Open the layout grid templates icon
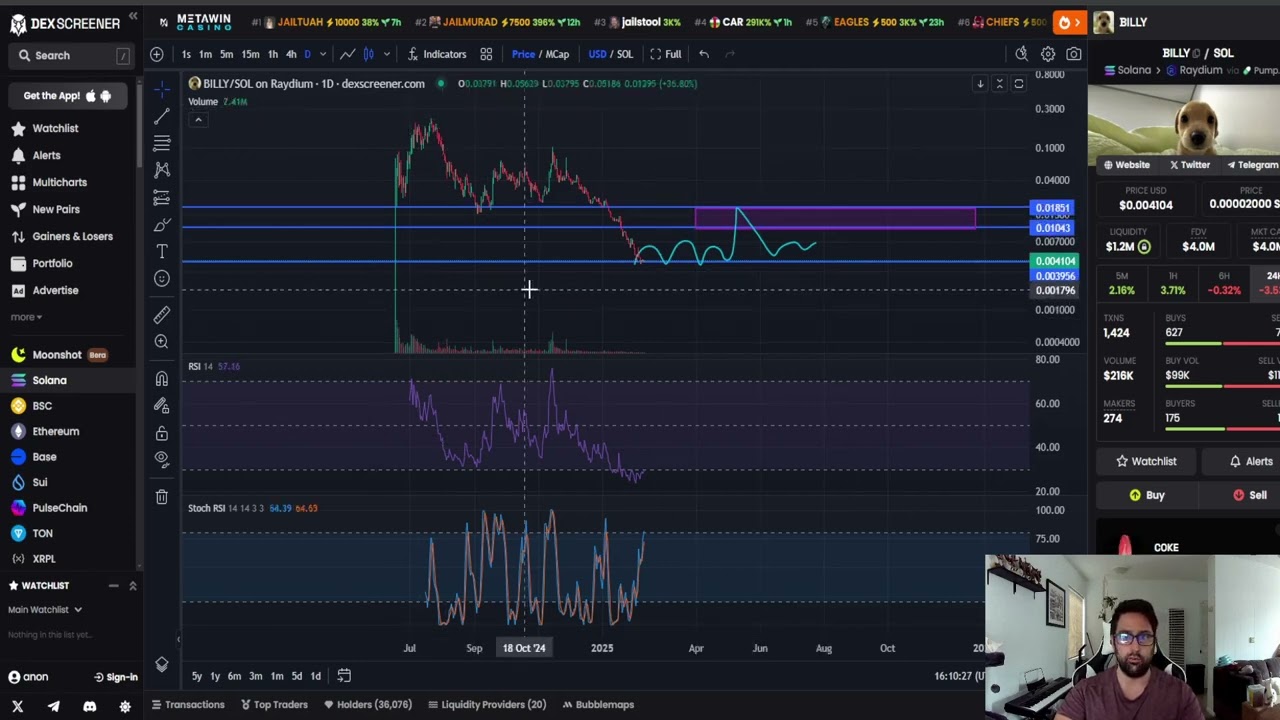 coord(486,54)
